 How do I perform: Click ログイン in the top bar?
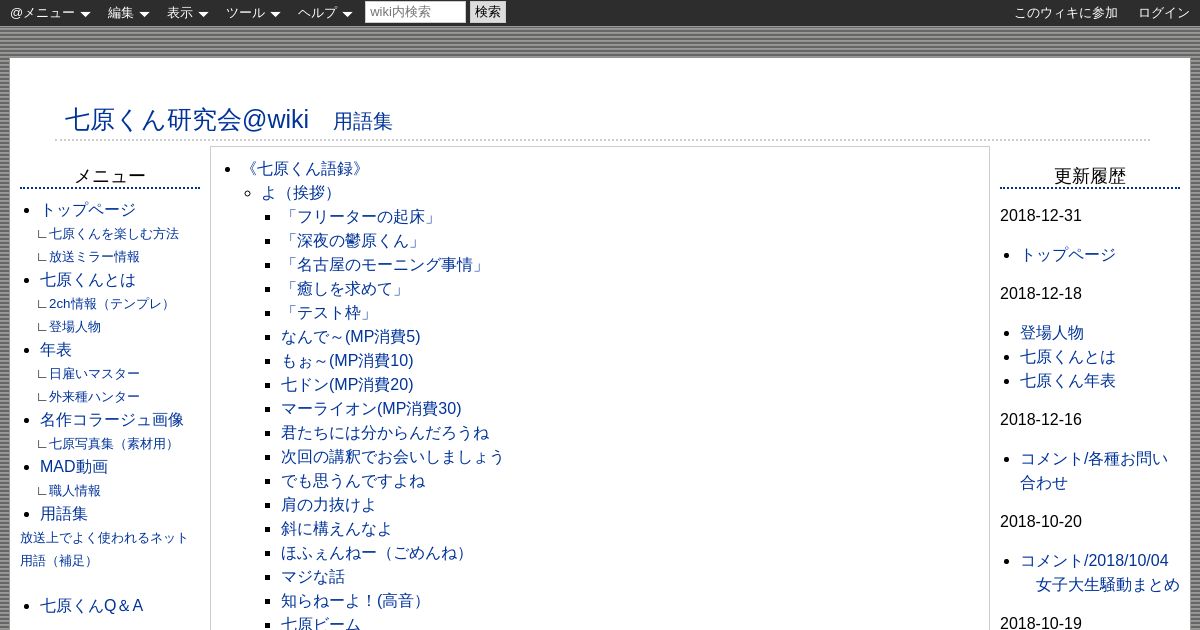pos(1164,13)
